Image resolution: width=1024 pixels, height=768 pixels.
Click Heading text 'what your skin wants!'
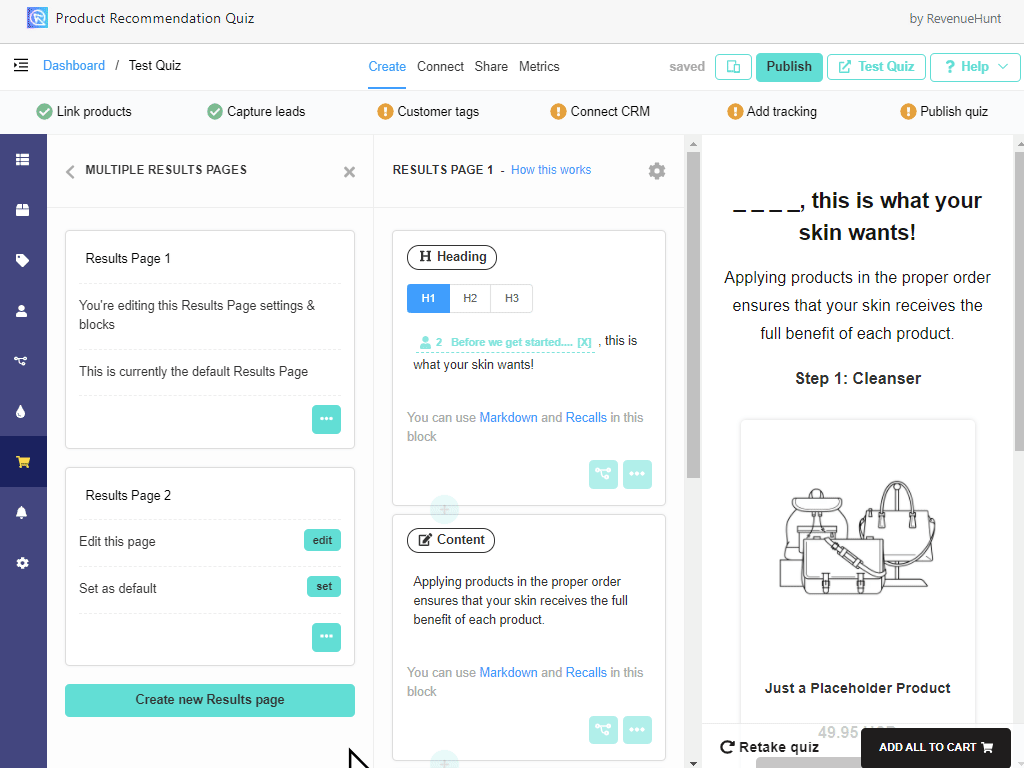tap(473, 364)
